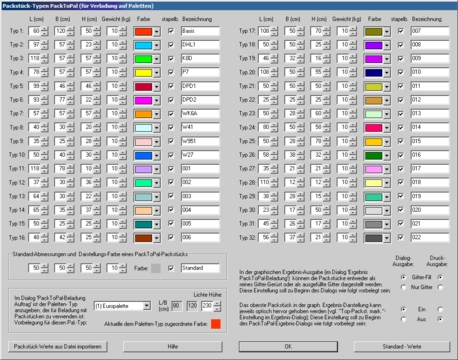Click the Typ 10 green-blue color box
This screenshot has height=360, width=458.
[143, 155]
